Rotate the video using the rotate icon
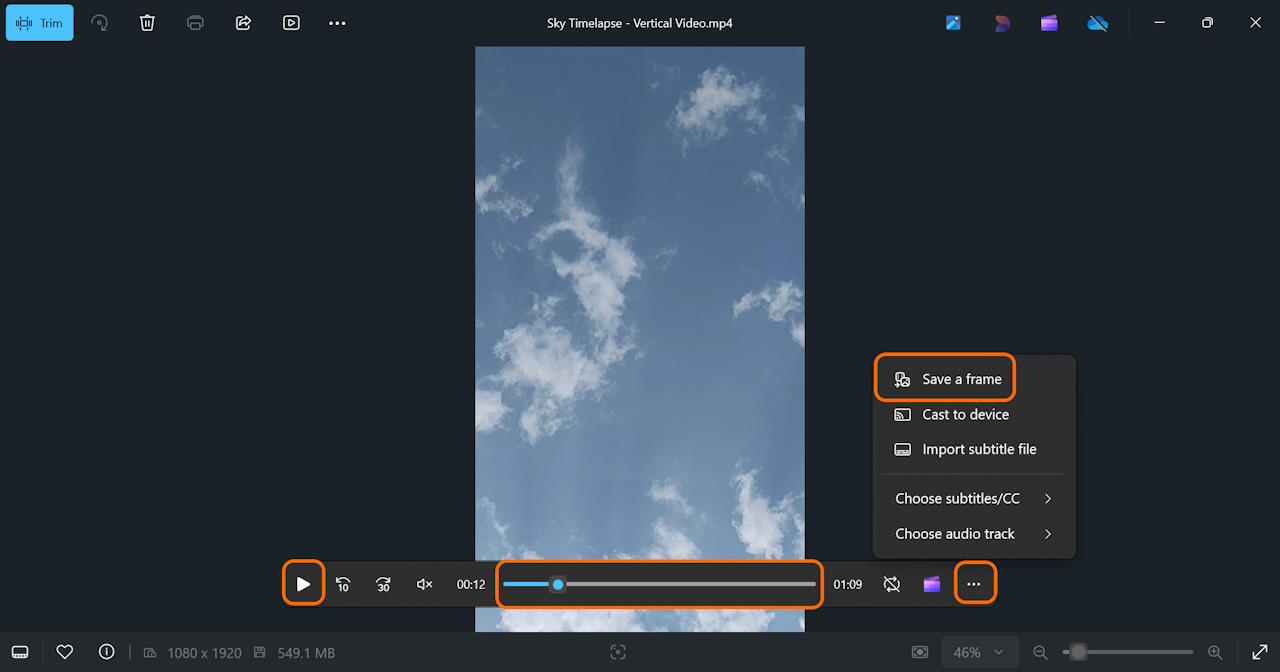This screenshot has height=672, width=1280. click(x=99, y=23)
